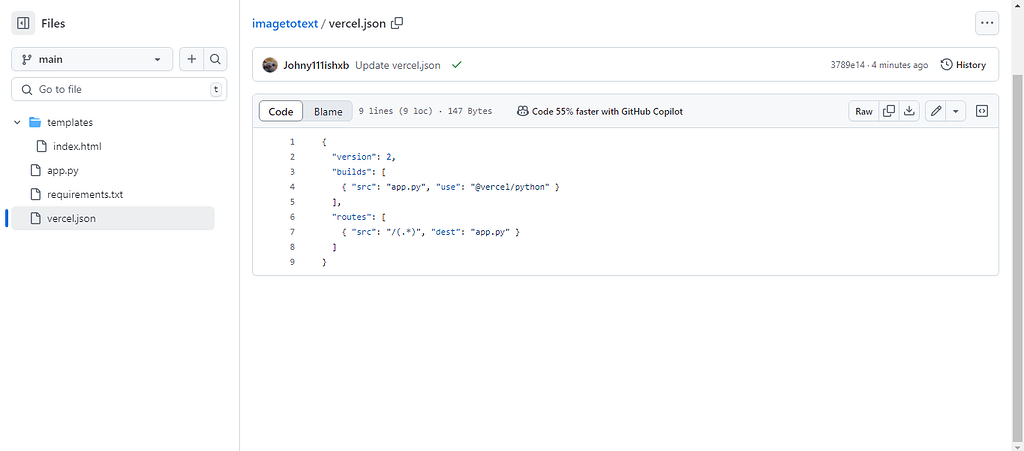The width and height of the screenshot is (1024, 451).
Task: Open the commit History
Action: pyautogui.click(x=963, y=65)
